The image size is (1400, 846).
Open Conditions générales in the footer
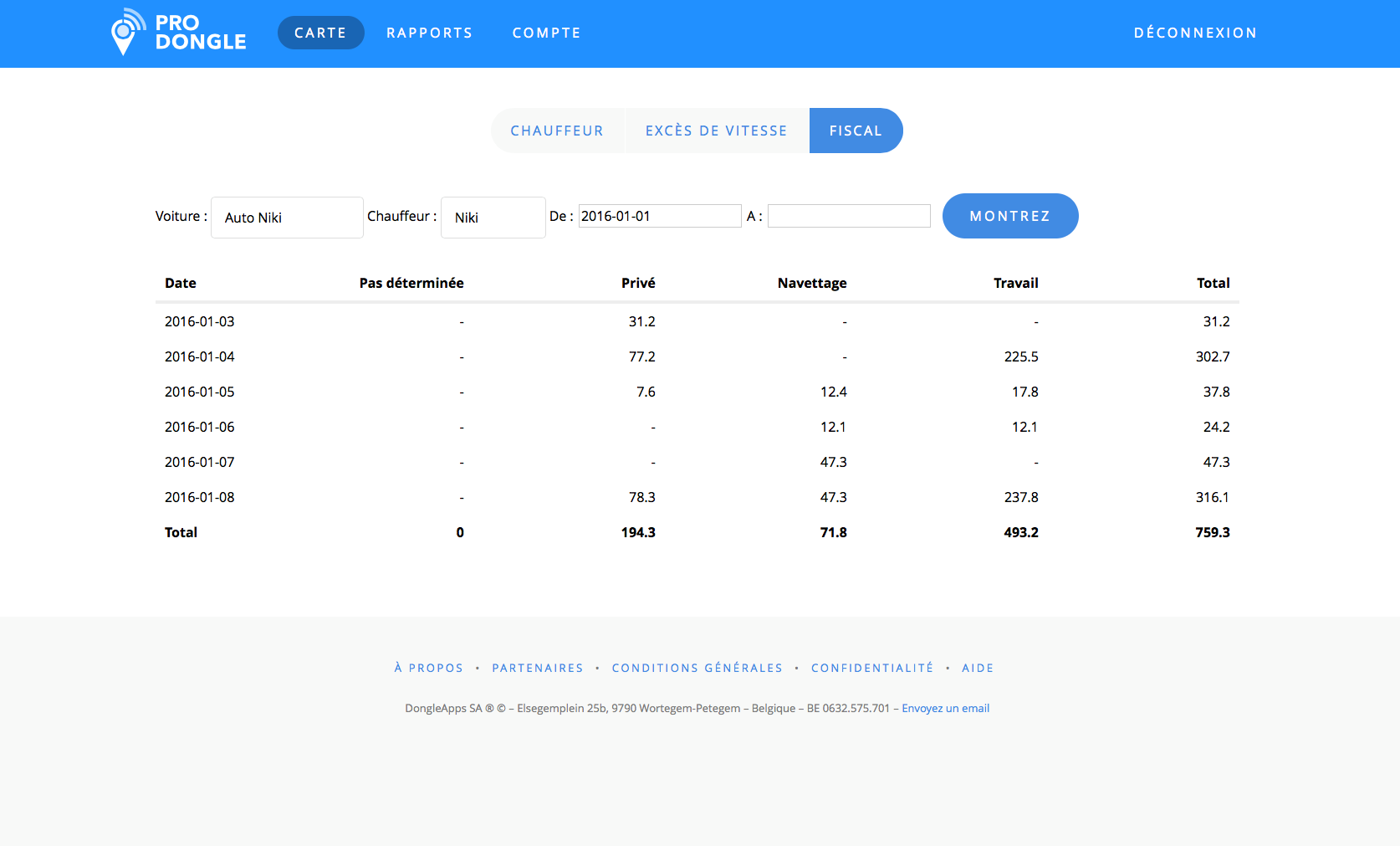click(697, 668)
